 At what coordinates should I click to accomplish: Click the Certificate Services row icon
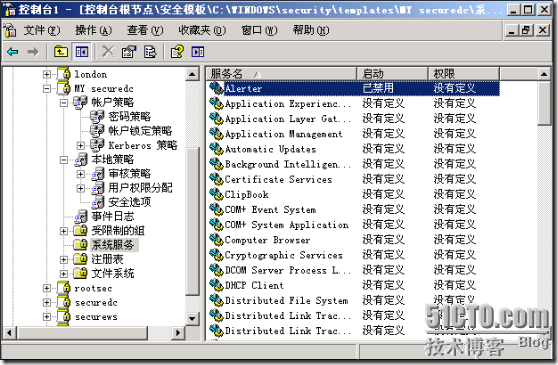pos(216,179)
